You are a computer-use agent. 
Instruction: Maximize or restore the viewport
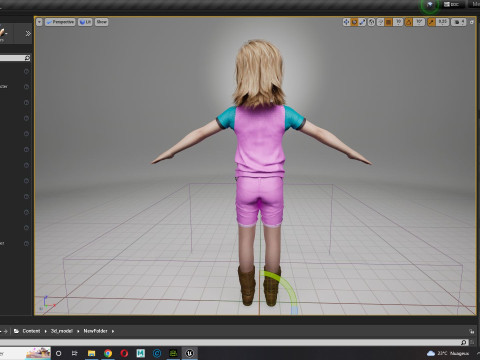472,22
